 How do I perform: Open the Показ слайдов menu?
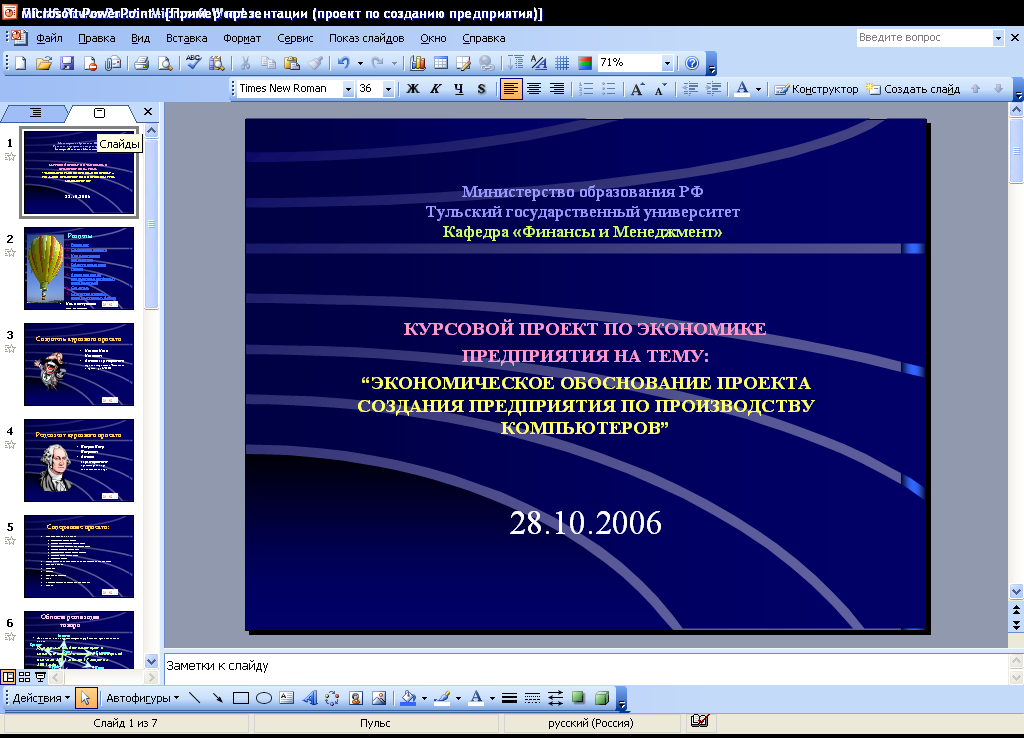(x=366, y=39)
